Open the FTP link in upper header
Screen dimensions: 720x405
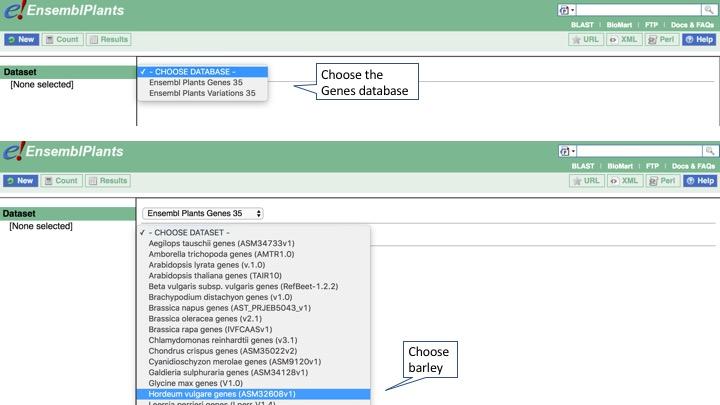coord(651,25)
